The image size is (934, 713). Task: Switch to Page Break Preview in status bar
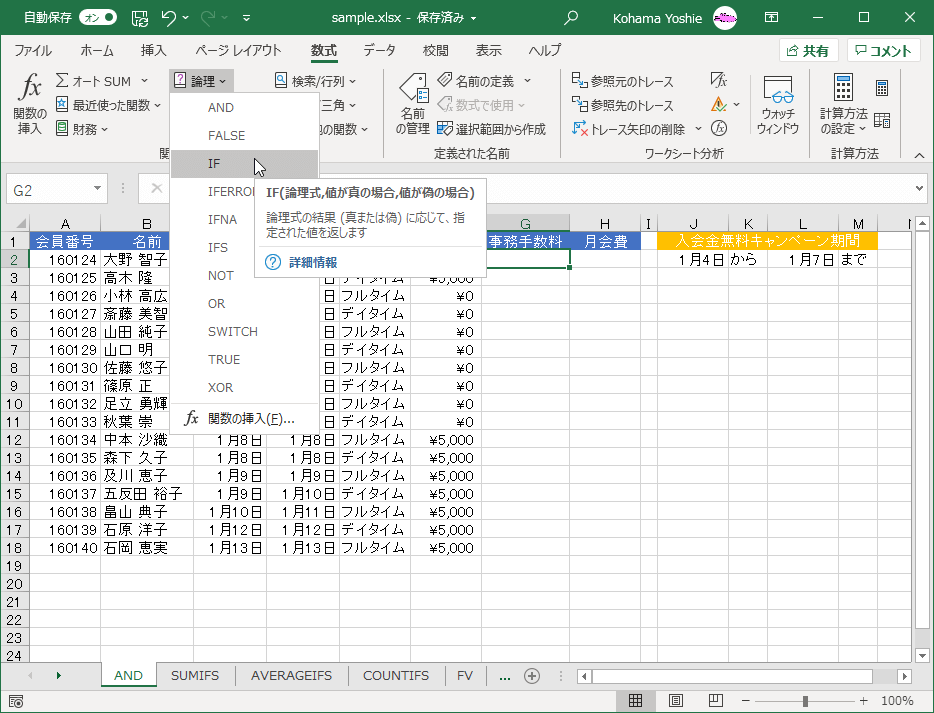pyautogui.click(x=714, y=701)
